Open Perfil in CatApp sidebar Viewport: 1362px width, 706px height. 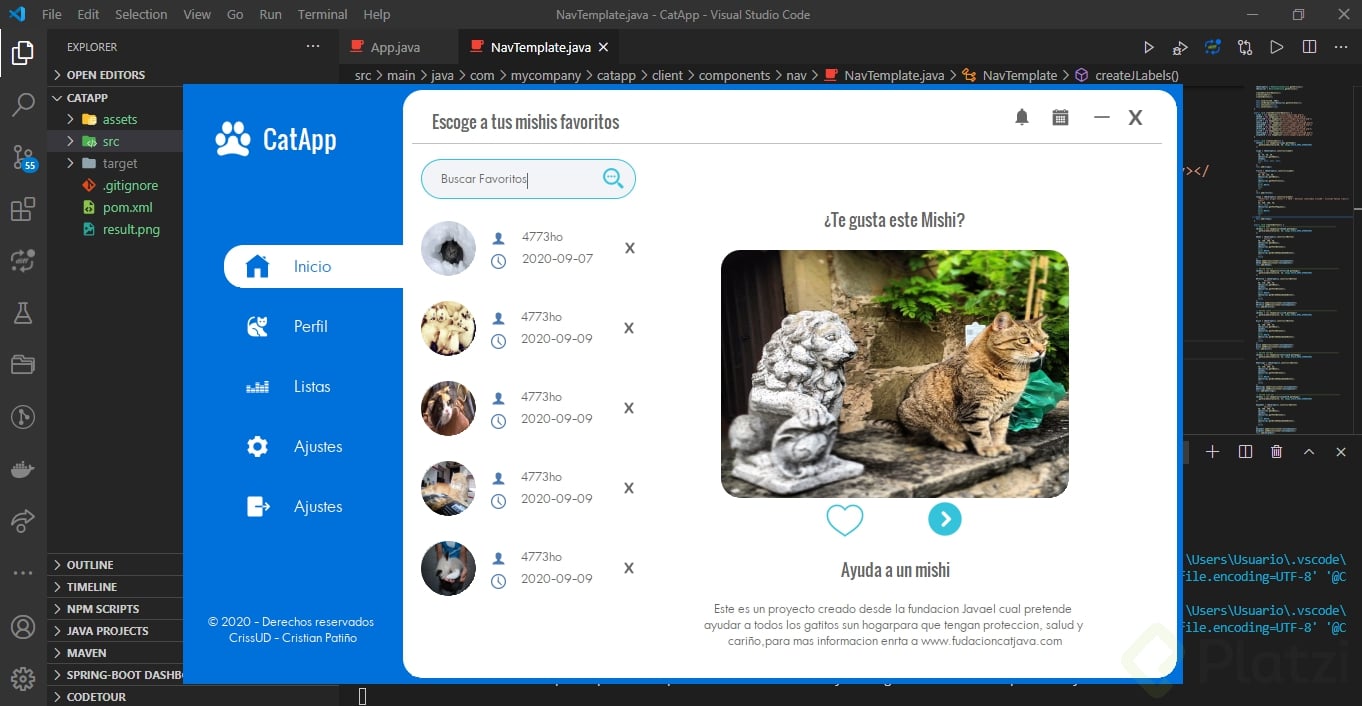click(x=311, y=327)
